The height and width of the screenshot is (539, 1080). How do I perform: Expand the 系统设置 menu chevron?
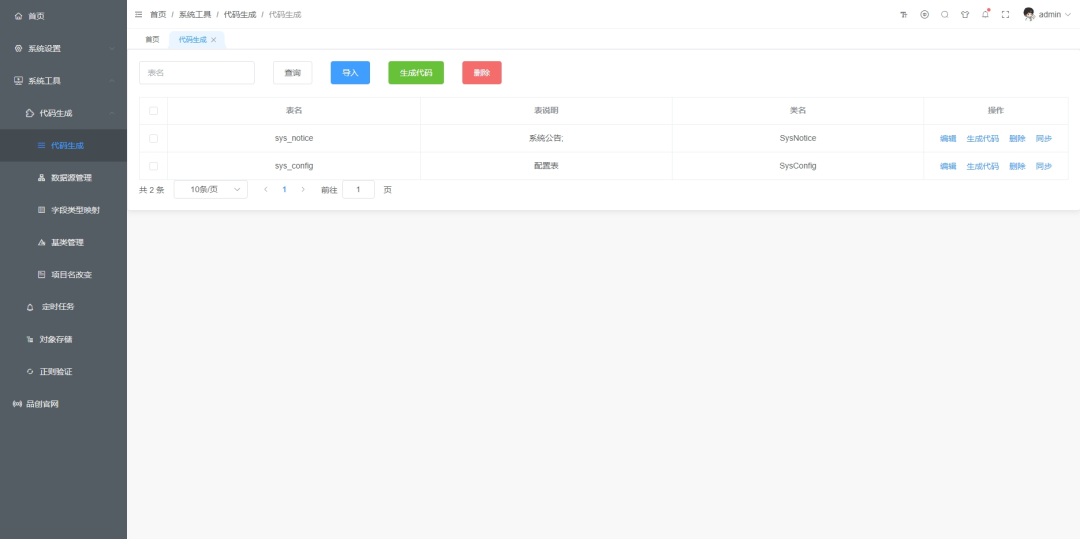click(112, 48)
